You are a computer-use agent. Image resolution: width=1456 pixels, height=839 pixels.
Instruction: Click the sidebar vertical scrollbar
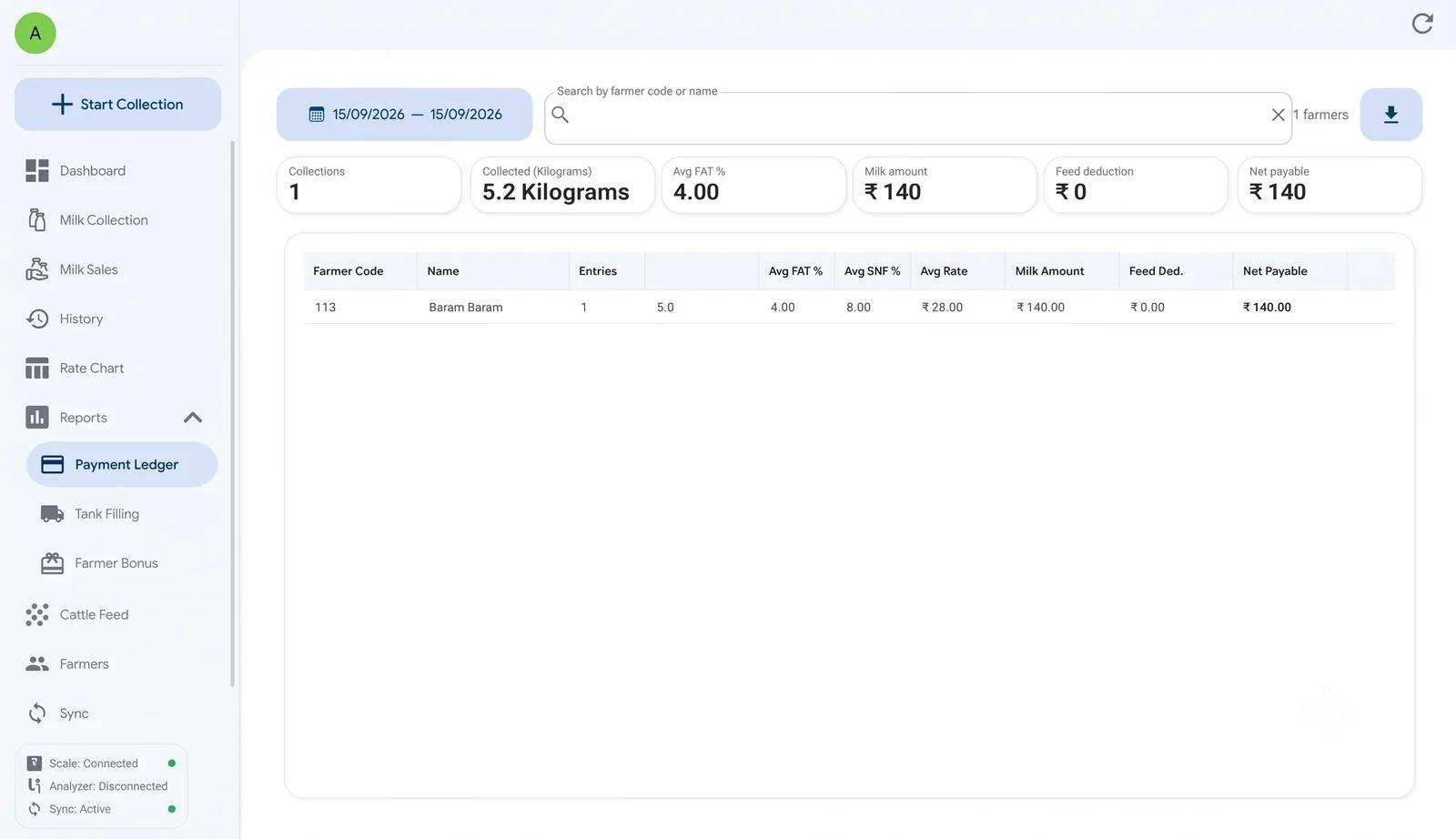click(x=233, y=414)
